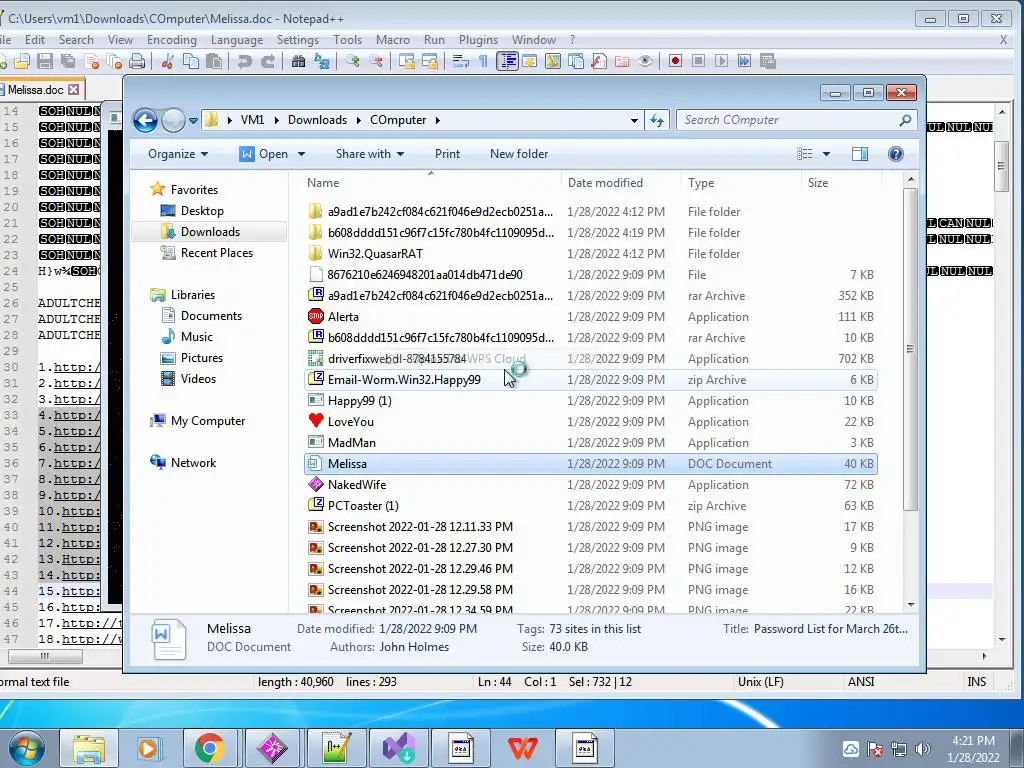The height and width of the screenshot is (768, 1024).
Task: Click the Notepad++ horizontal scrollbar thumb
Action: [x=44, y=656]
